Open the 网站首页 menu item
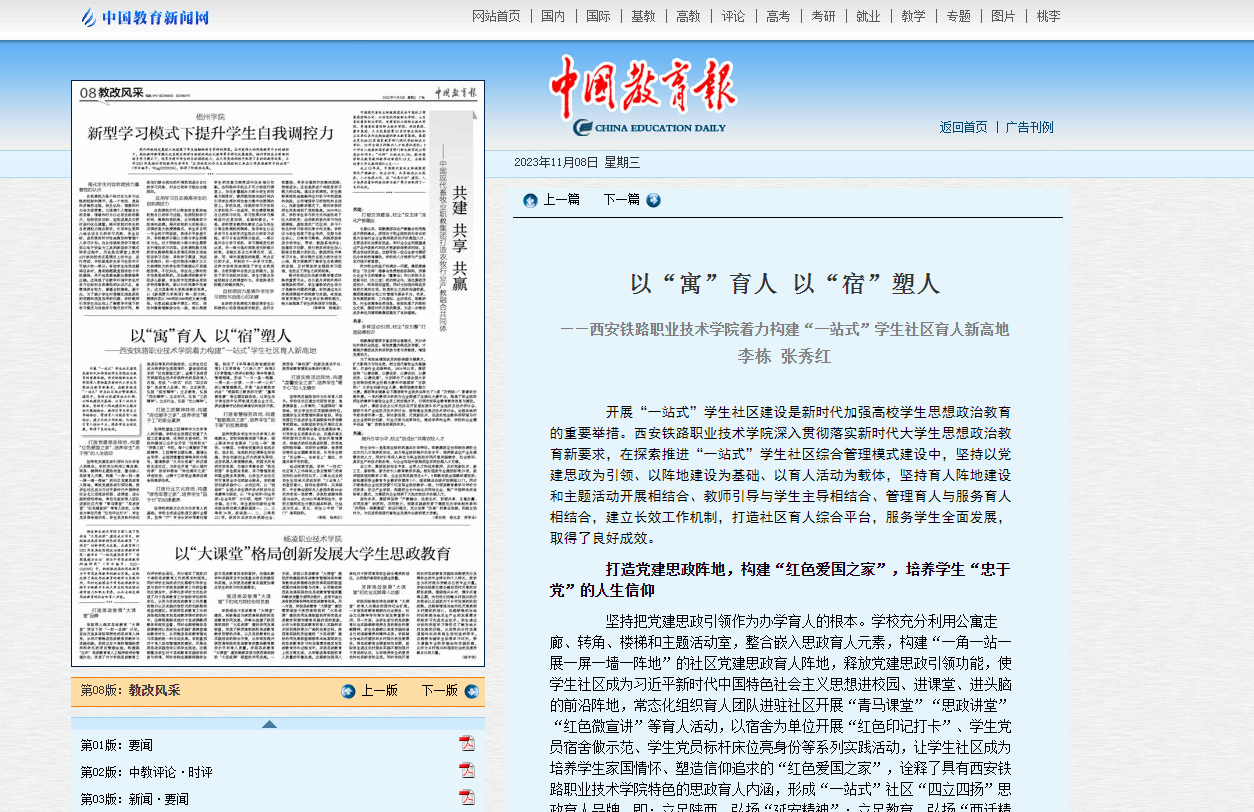Screen dimensions: 1254x812 [496, 16]
